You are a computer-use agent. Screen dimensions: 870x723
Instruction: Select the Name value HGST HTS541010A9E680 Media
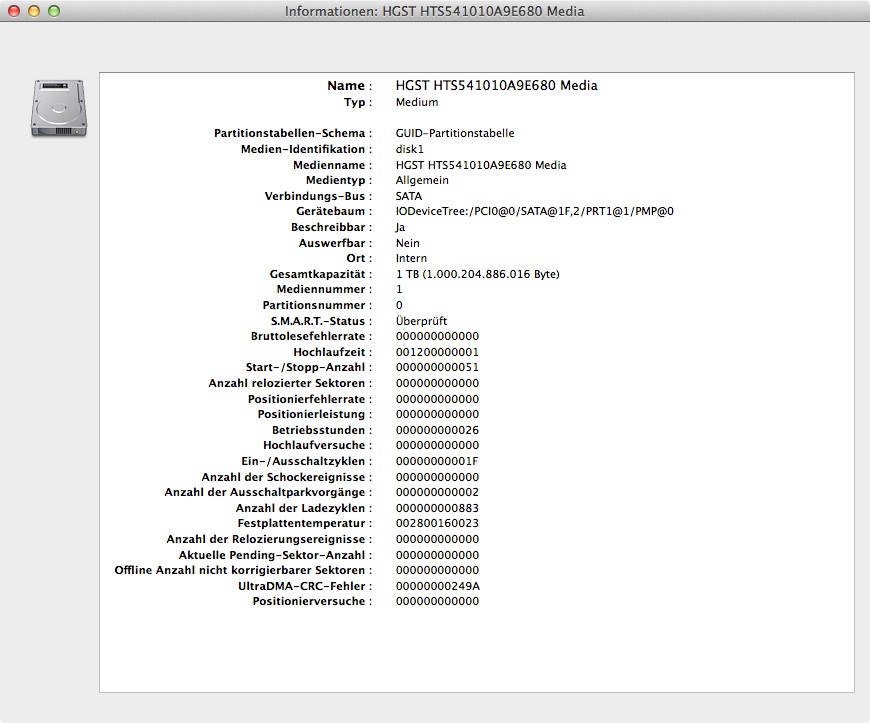click(497, 85)
